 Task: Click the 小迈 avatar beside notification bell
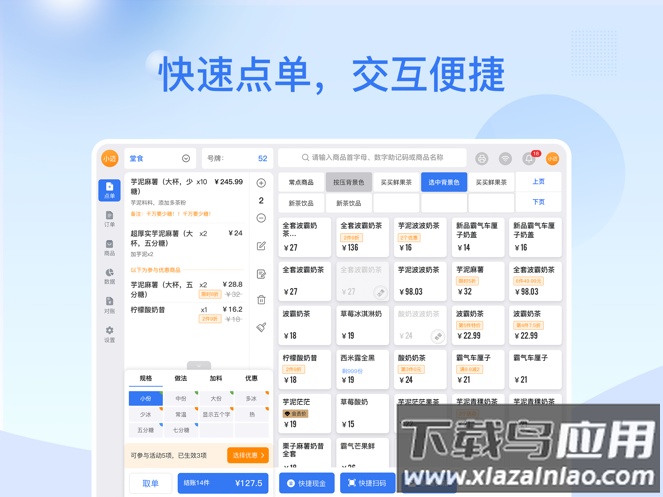(x=553, y=159)
